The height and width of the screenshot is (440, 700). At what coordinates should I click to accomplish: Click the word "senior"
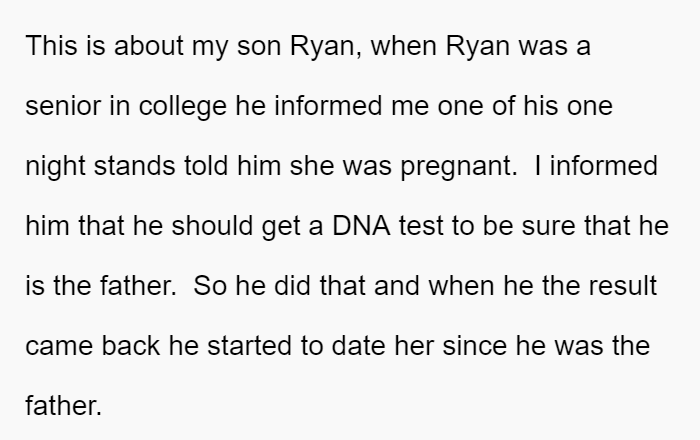click(x=63, y=106)
